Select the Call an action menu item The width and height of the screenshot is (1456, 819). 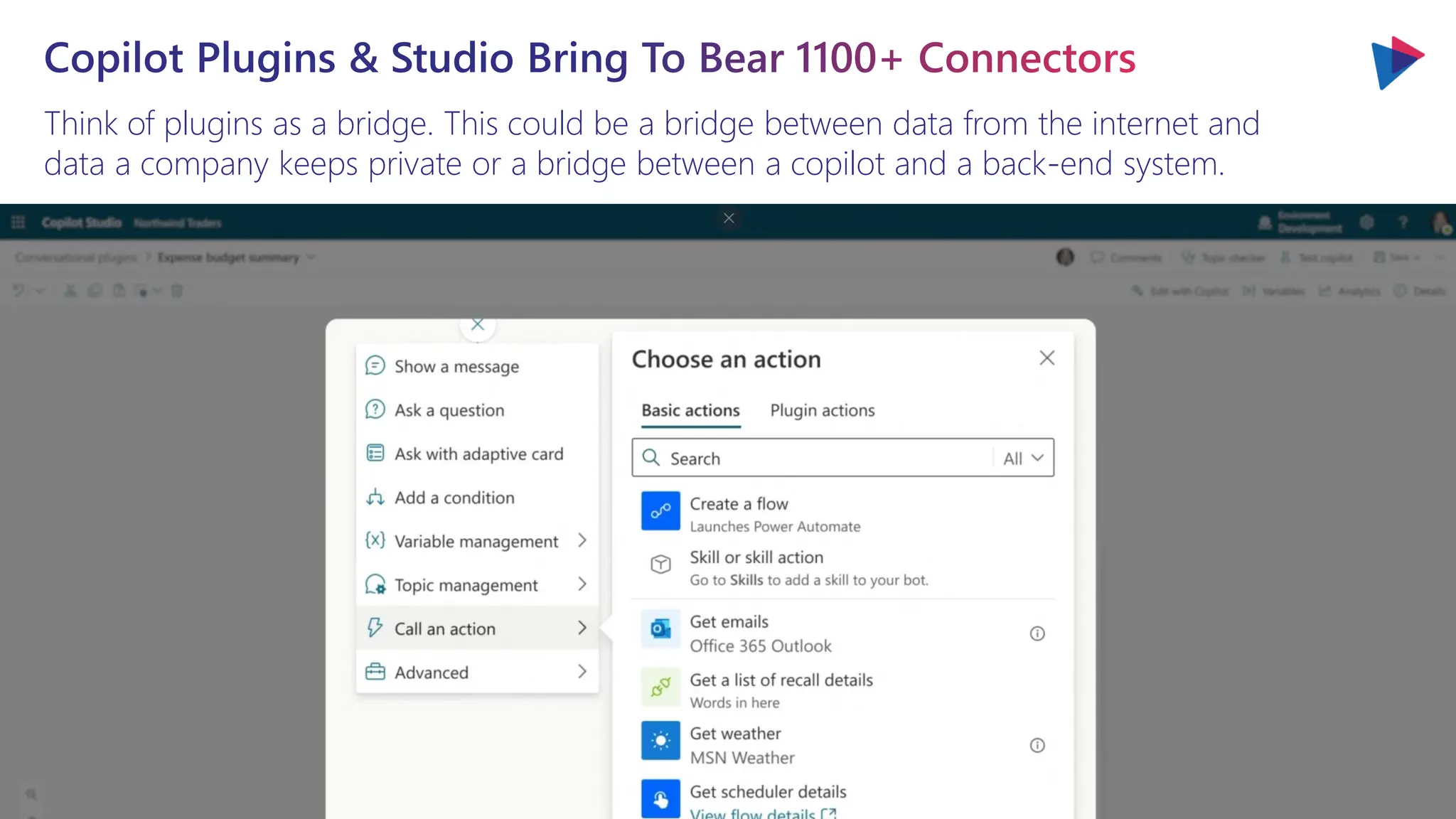[x=477, y=628]
